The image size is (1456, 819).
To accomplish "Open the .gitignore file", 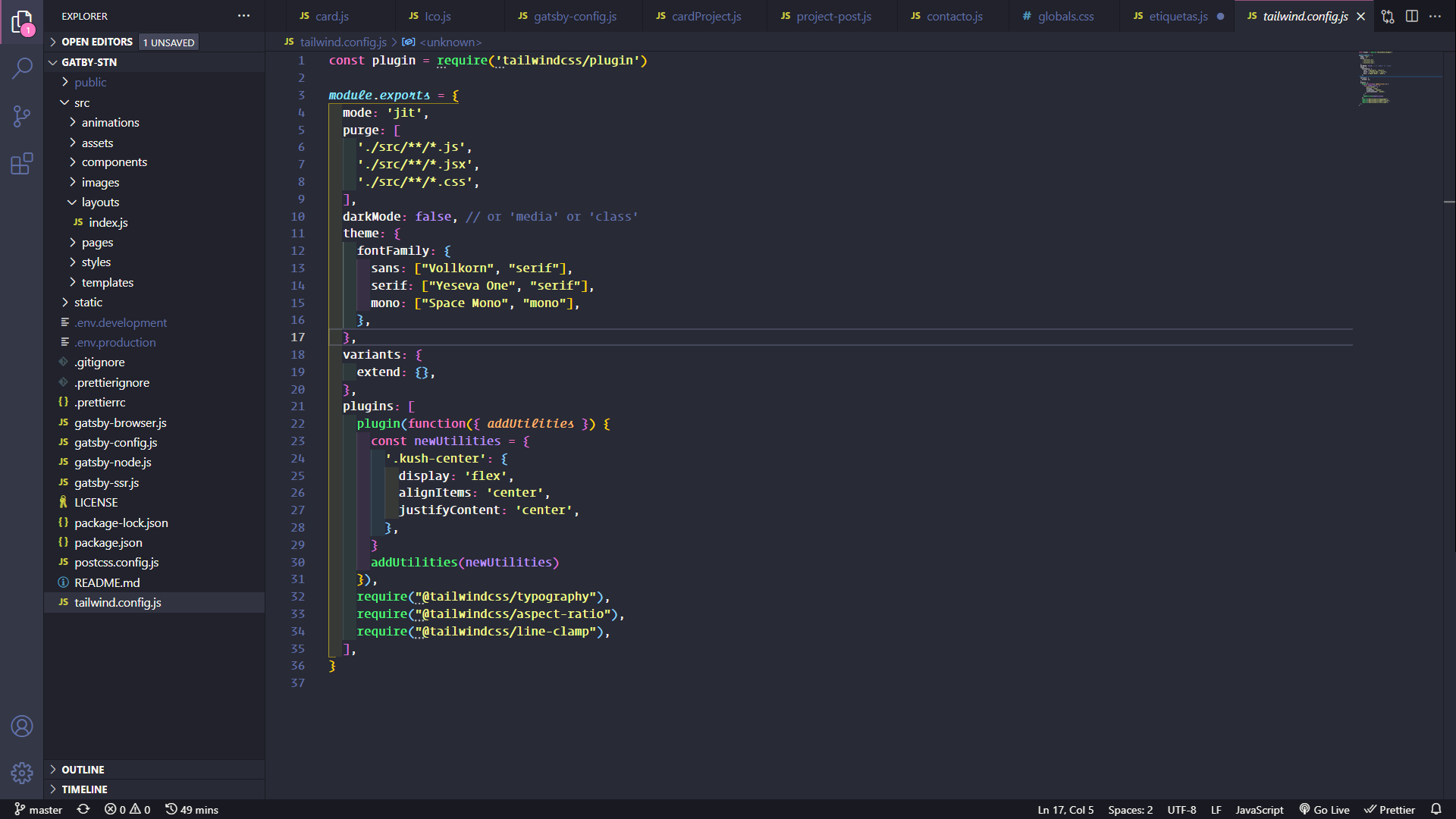I will pos(154,362).
